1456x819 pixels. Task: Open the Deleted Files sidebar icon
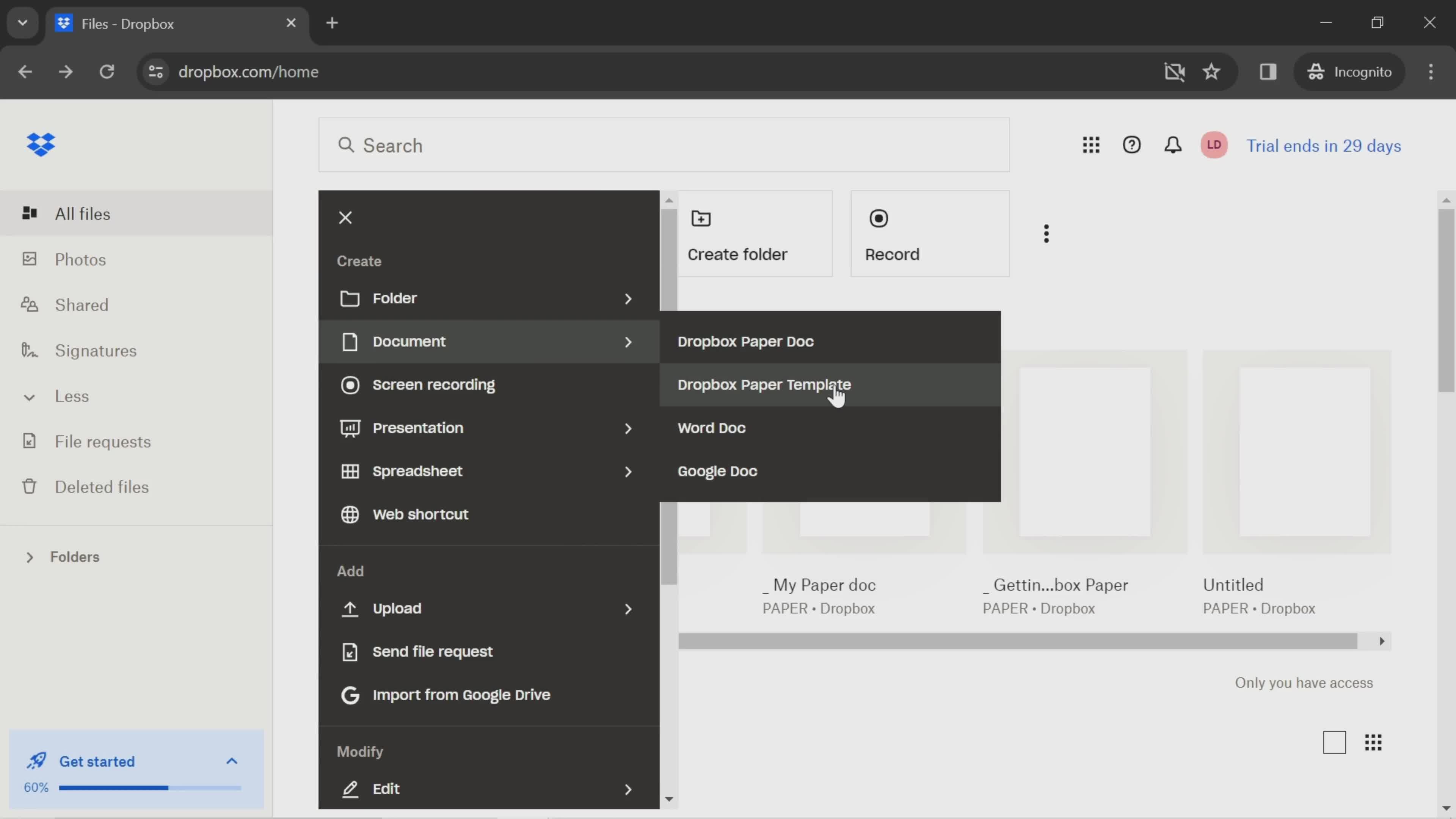[x=27, y=487]
